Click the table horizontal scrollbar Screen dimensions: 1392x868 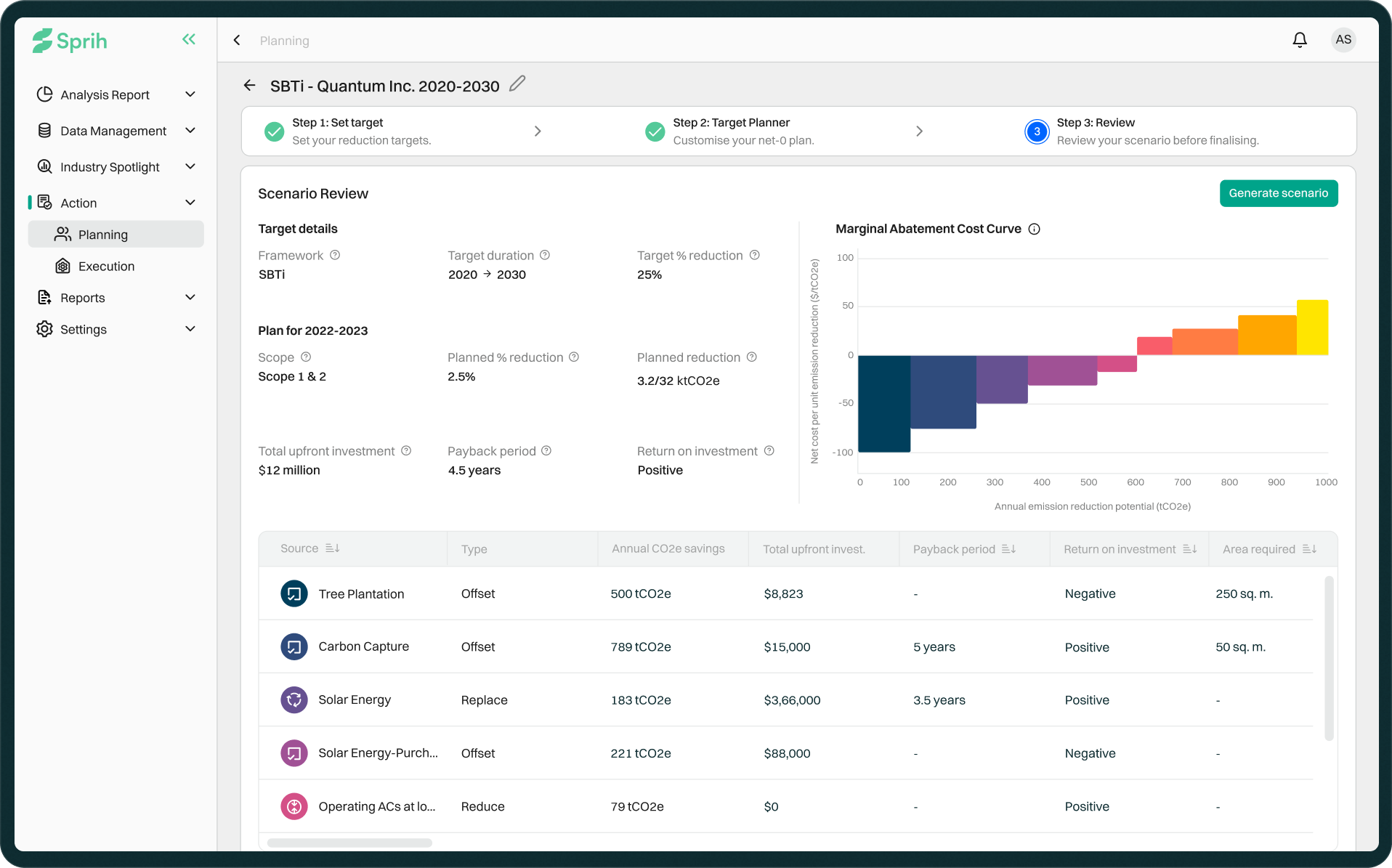pyautogui.click(x=349, y=843)
